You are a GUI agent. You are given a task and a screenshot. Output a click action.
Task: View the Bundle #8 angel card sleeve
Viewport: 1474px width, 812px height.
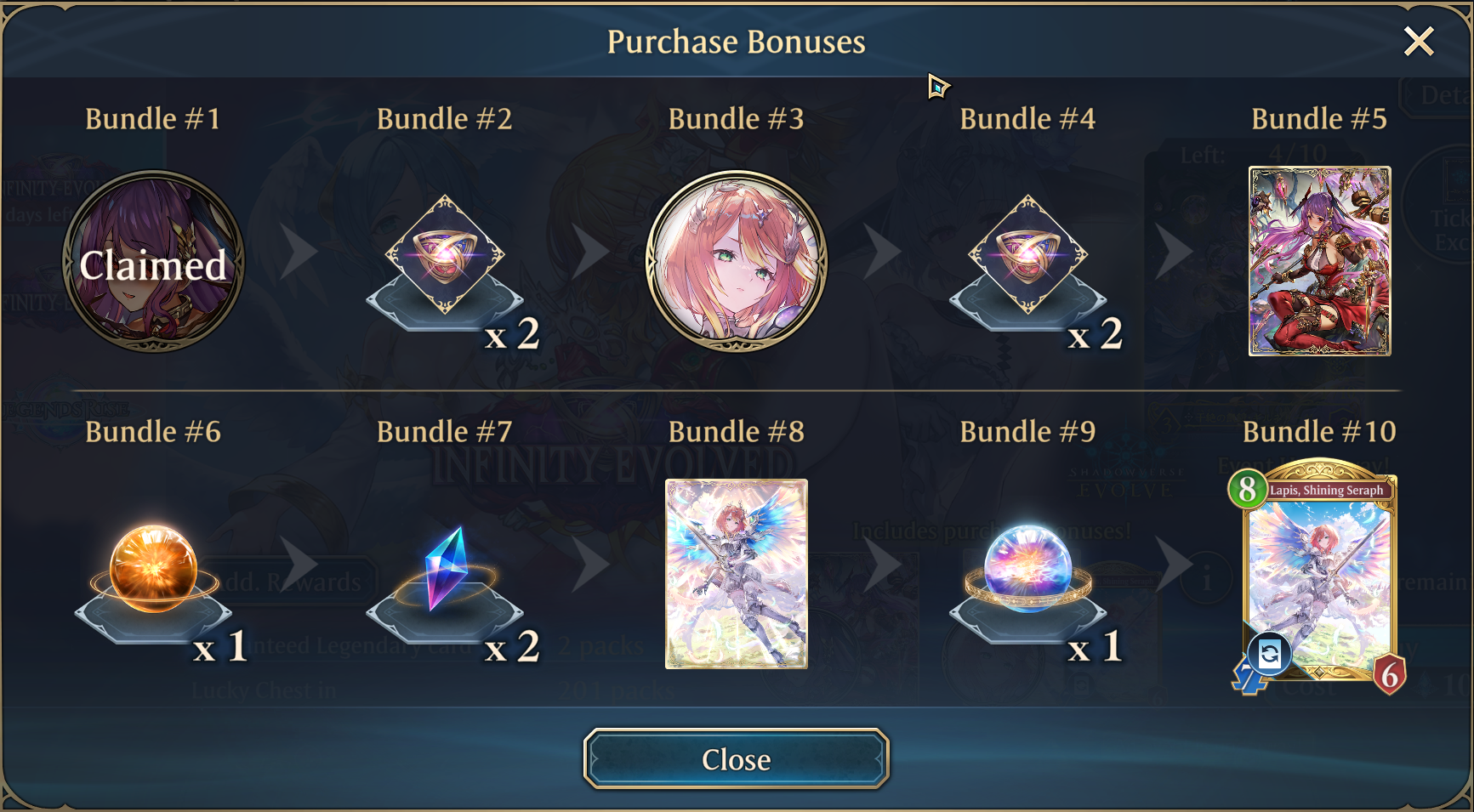737,574
